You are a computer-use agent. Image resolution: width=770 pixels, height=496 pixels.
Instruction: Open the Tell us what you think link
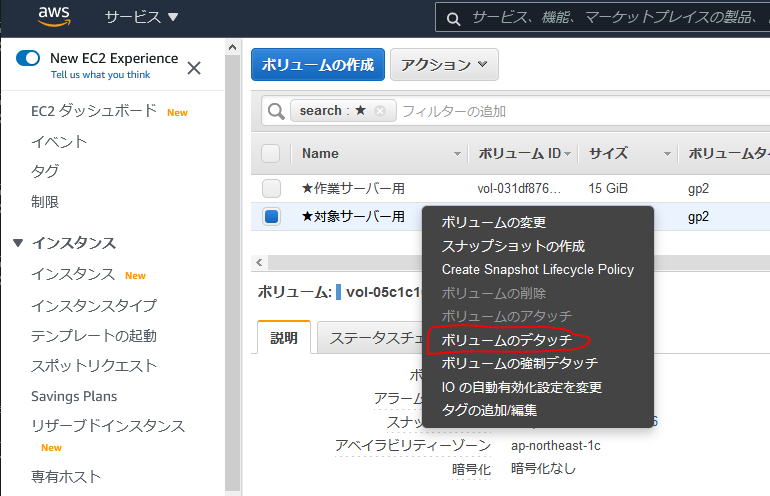point(100,75)
